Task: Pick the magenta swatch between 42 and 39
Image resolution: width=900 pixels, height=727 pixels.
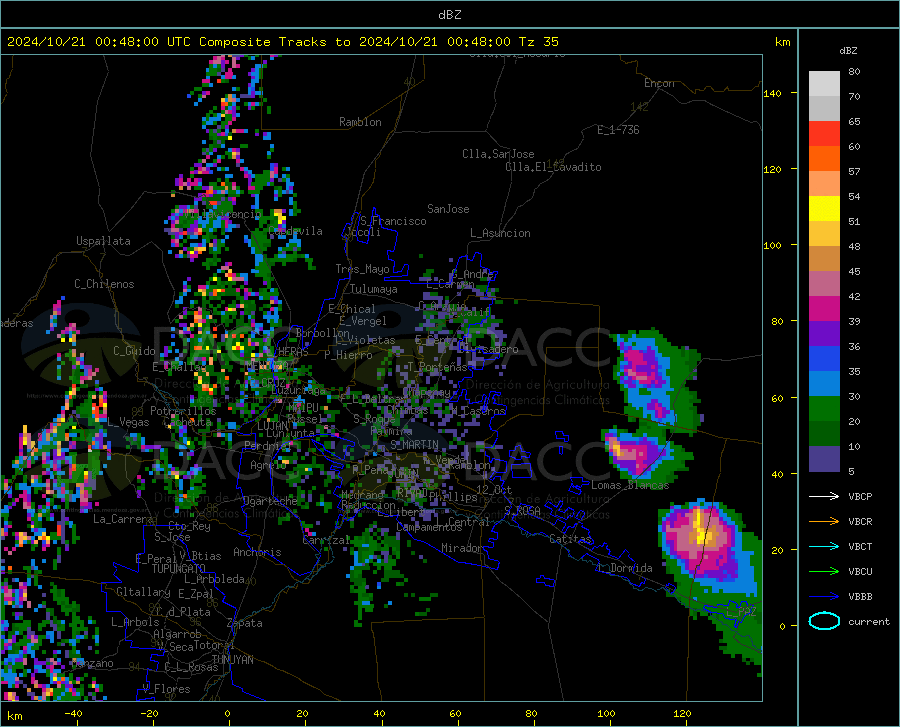Action: [x=824, y=309]
